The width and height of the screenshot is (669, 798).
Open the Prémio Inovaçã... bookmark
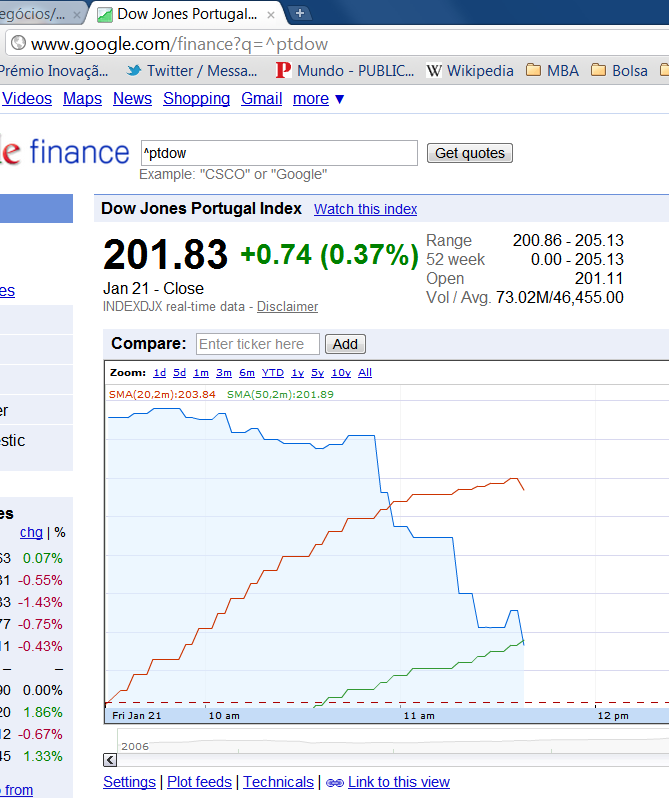53,70
